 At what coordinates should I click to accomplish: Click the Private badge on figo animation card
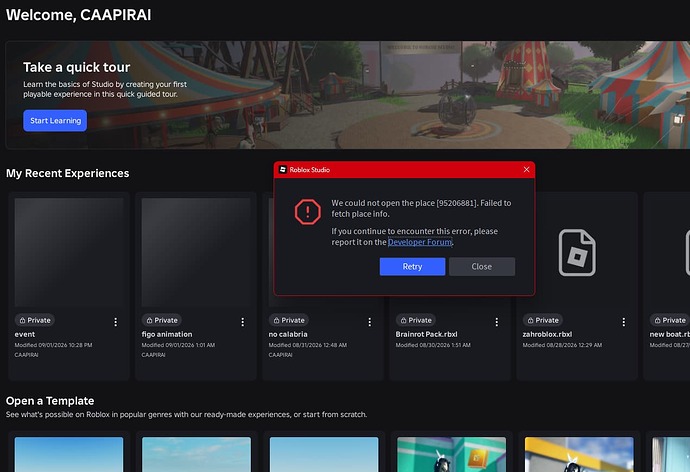pyautogui.click(x=162, y=320)
